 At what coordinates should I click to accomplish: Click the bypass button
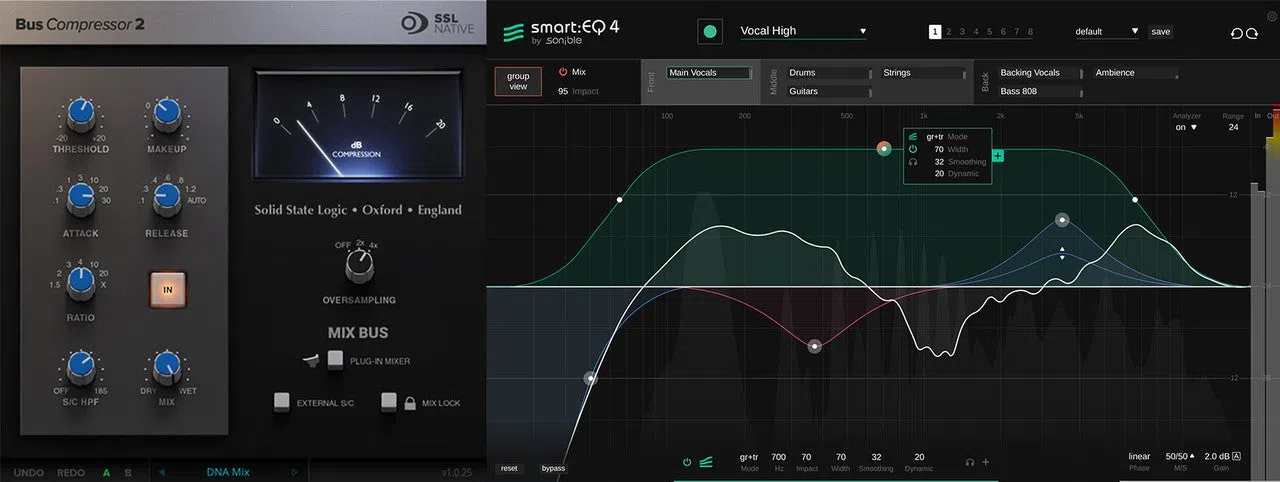click(553, 468)
